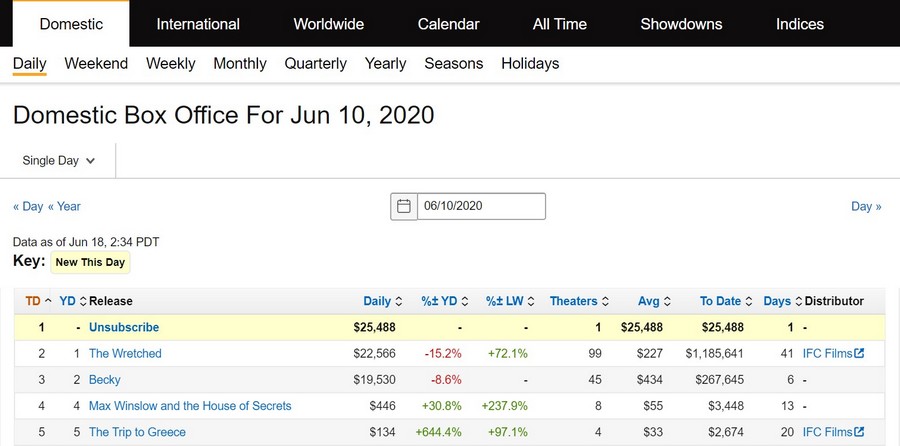Screen dimensions: 900x446
Task: Switch to the International tab
Action: click(198, 24)
